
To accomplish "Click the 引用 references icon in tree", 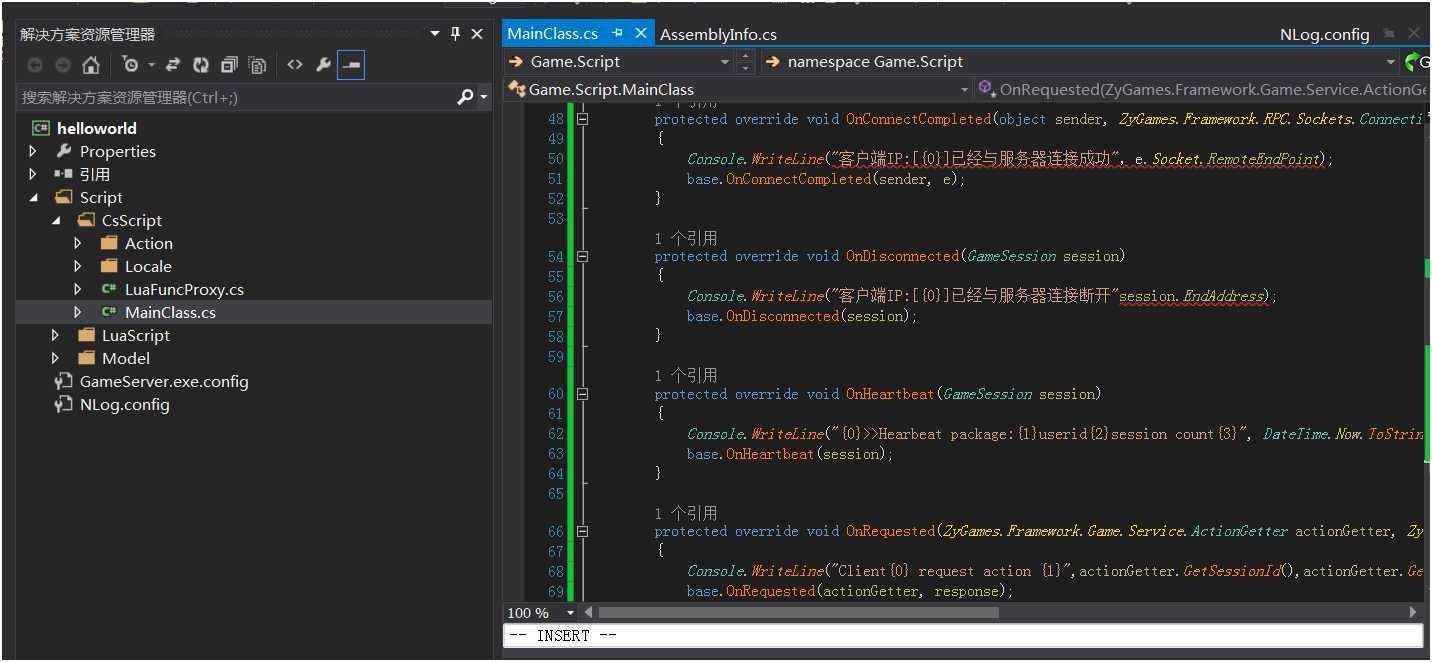I will [x=64, y=174].
